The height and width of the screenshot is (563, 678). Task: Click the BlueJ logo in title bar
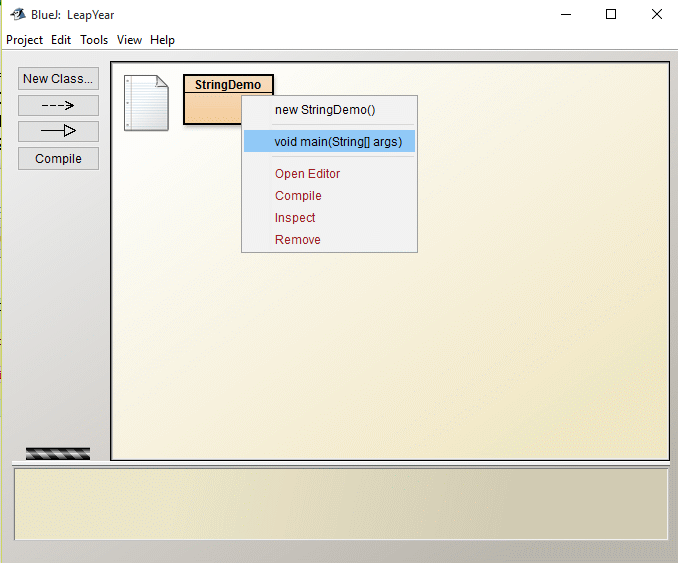tap(17, 14)
